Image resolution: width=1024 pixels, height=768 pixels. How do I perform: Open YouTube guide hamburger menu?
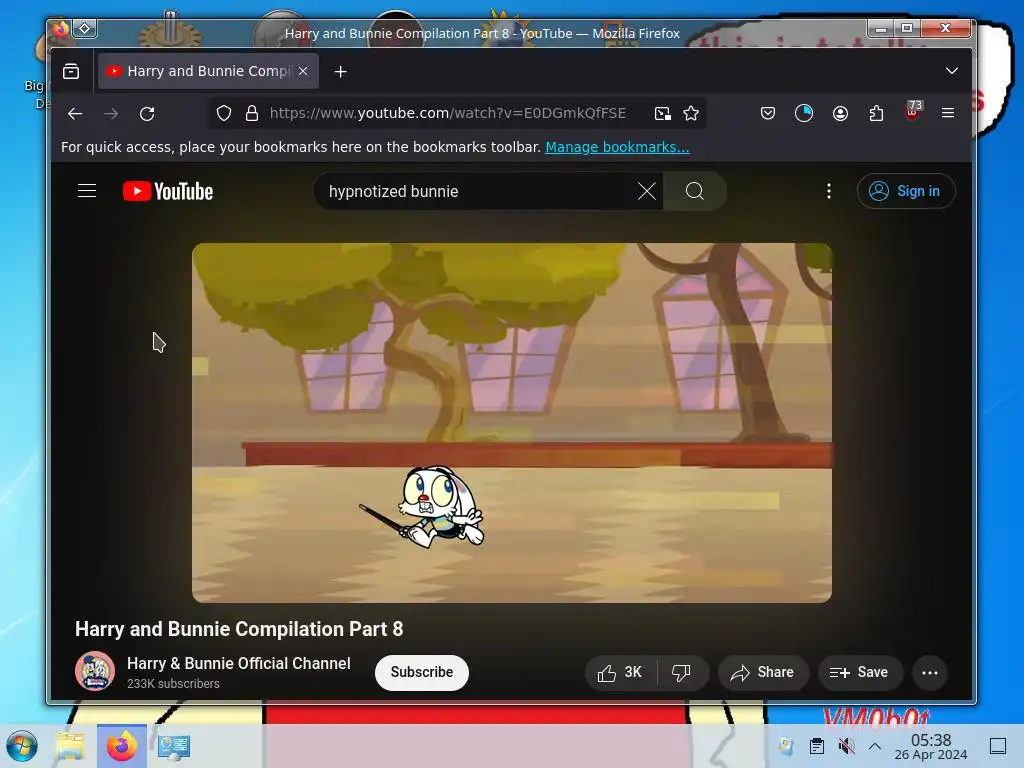87,191
